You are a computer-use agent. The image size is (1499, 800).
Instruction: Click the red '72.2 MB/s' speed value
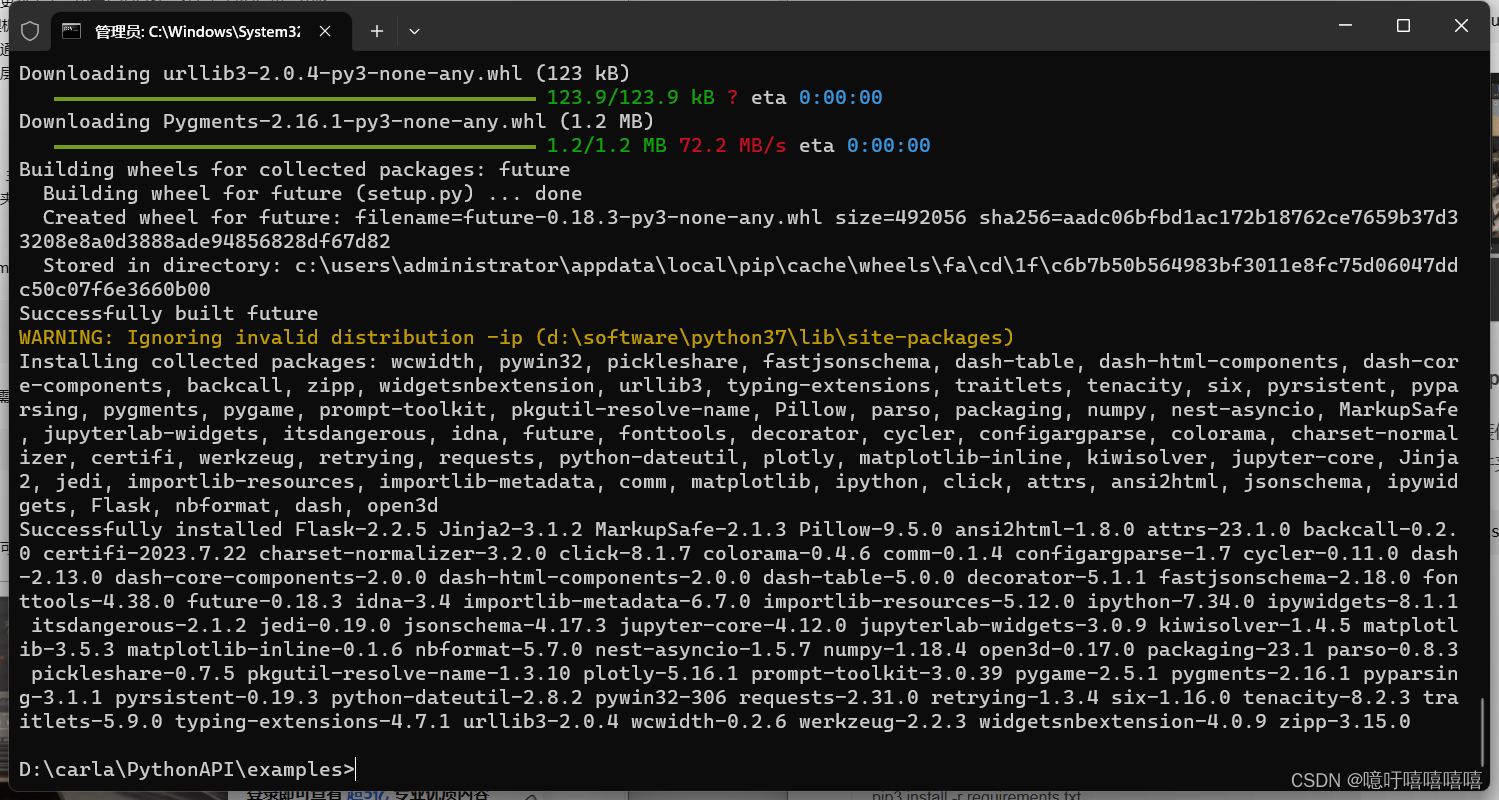click(x=733, y=145)
